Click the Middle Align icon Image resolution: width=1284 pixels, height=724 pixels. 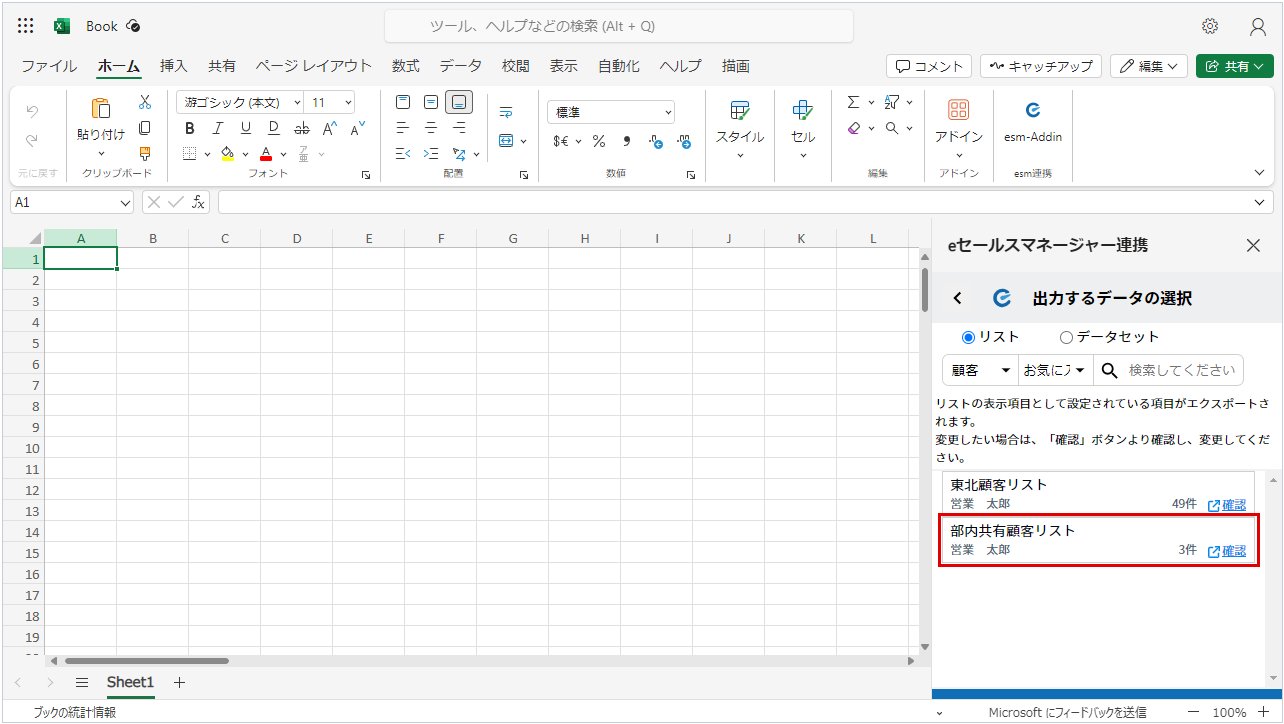coord(431,102)
